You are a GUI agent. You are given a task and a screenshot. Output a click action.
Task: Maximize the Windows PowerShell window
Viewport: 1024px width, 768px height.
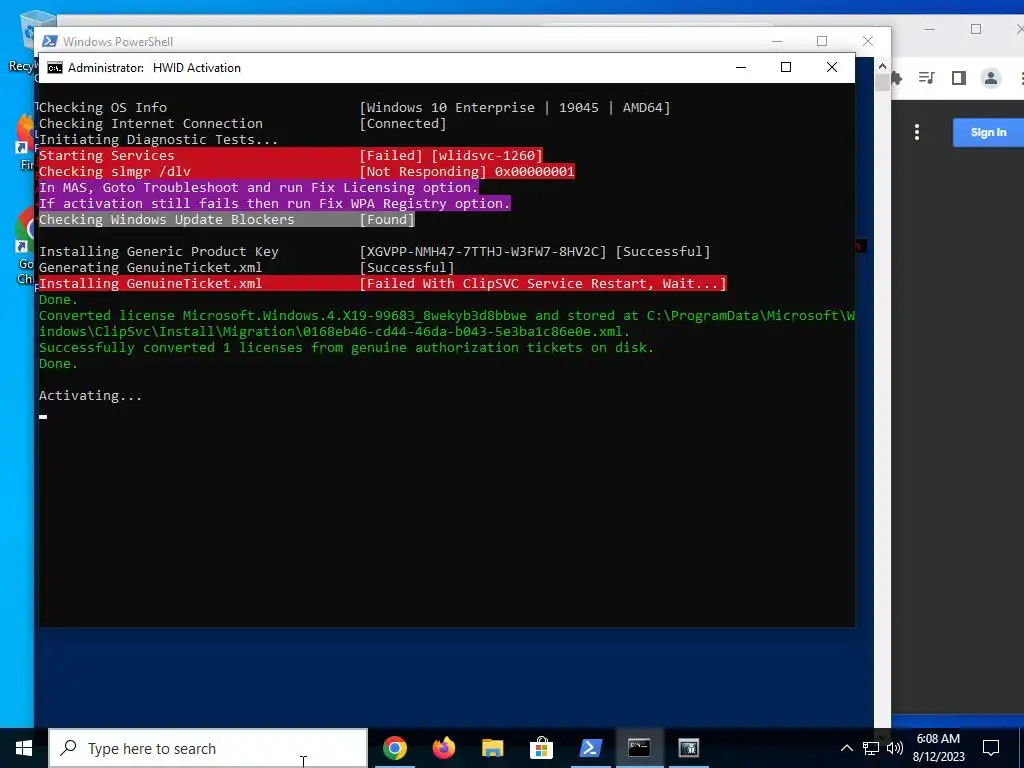click(x=822, y=41)
